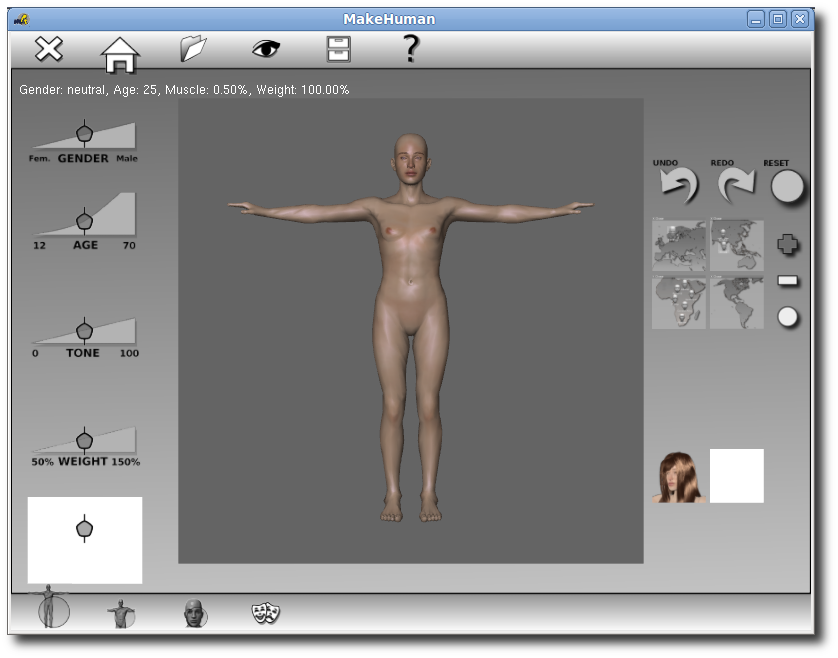The image size is (838, 658).
Task: Click the WEIGHT label
Action: (x=83, y=461)
